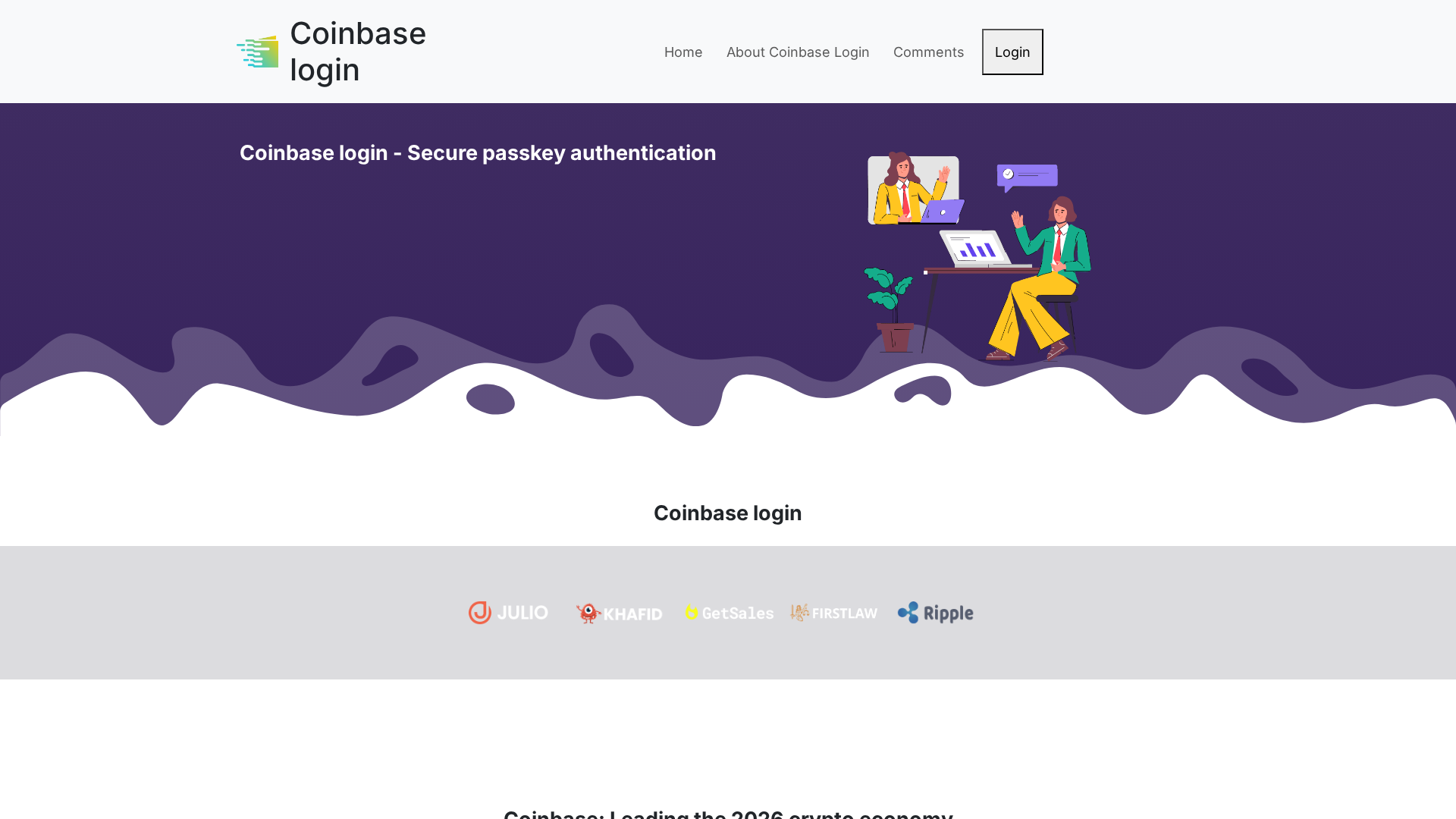The image size is (1456, 819).
Task: Click the Khafid monster mascot icon
Action: 588,613
